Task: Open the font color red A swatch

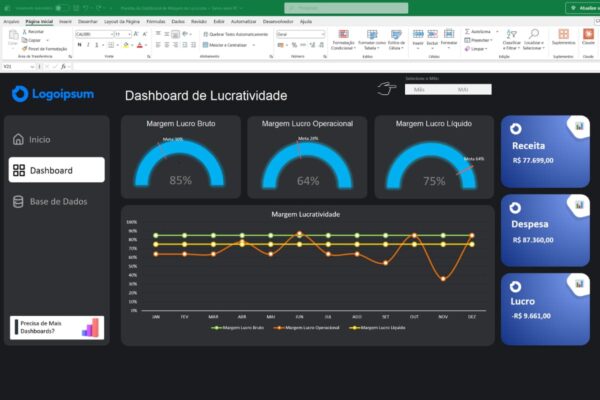Action: tap(140, 45)
